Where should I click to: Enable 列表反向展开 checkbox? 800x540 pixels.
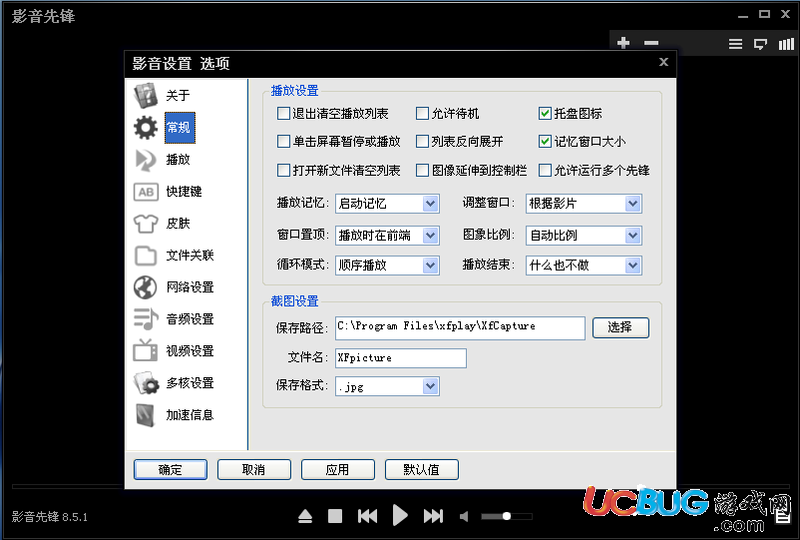[x=422, y=141]
